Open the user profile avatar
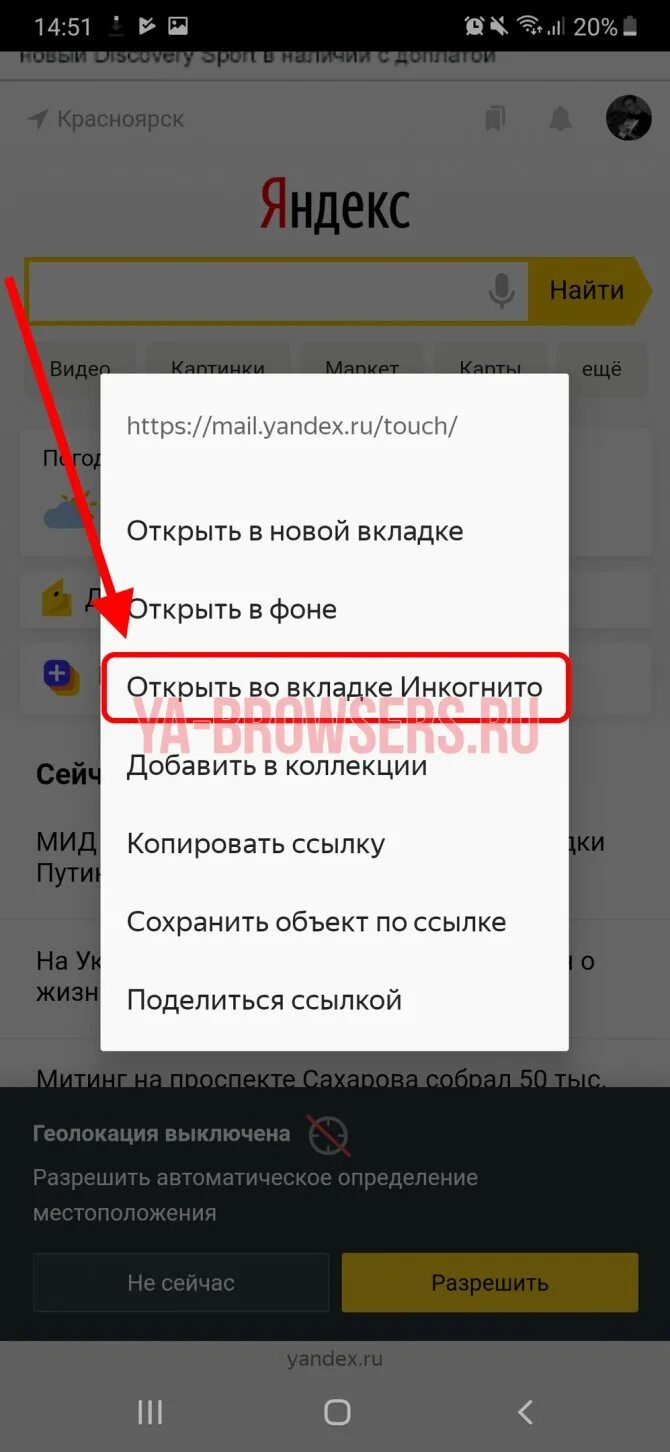 click(629, 118)
